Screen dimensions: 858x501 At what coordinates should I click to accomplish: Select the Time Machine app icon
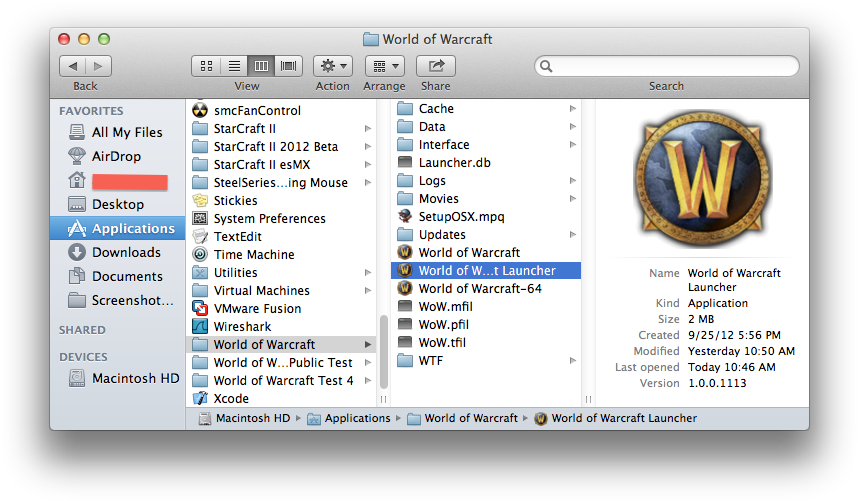click(199, 255)
